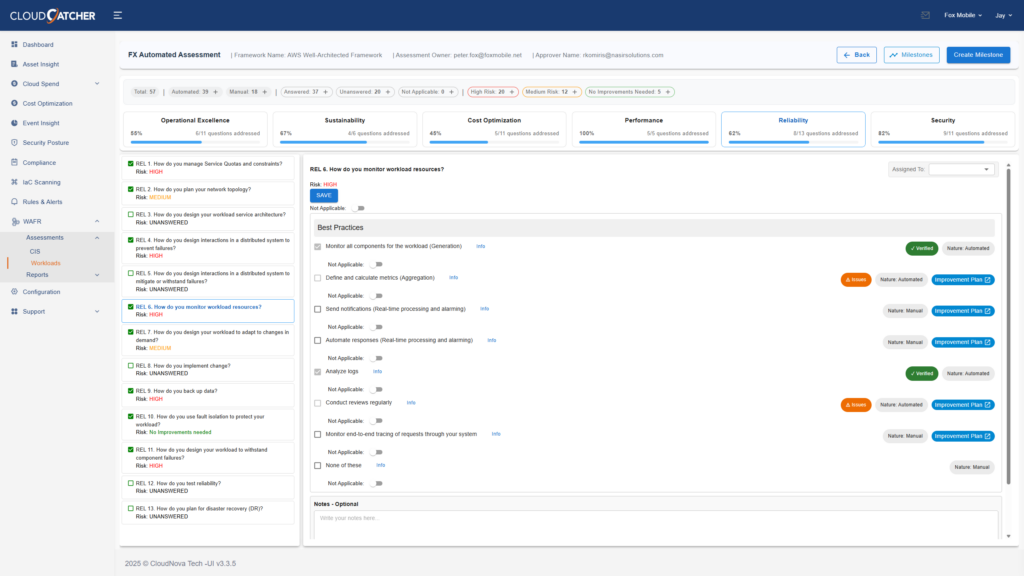This screenshot has height=576, width=1024.
Task: Open Asset Insight from sidebar
Action: pos(42,63)
